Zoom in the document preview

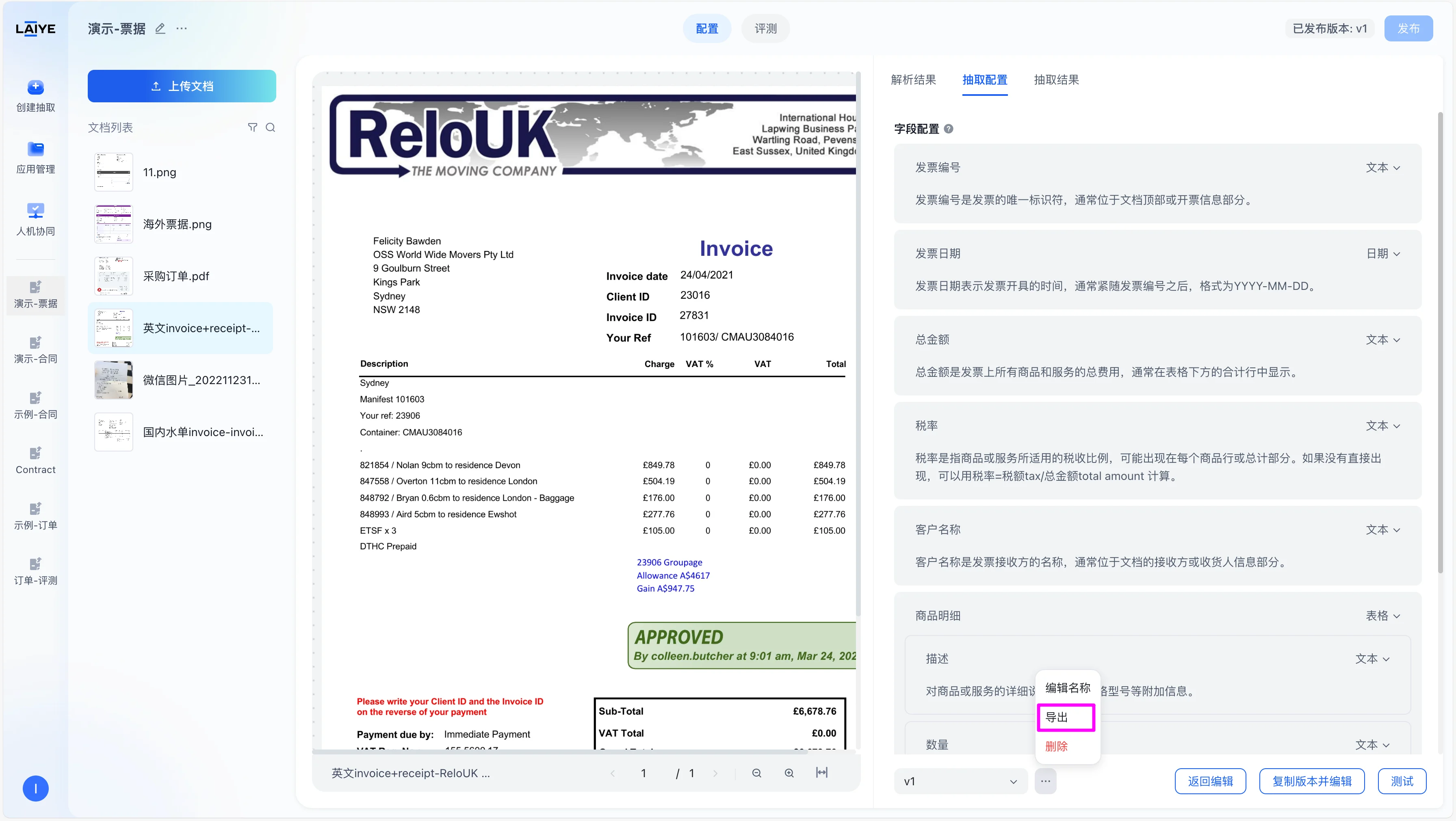point(789,773)
